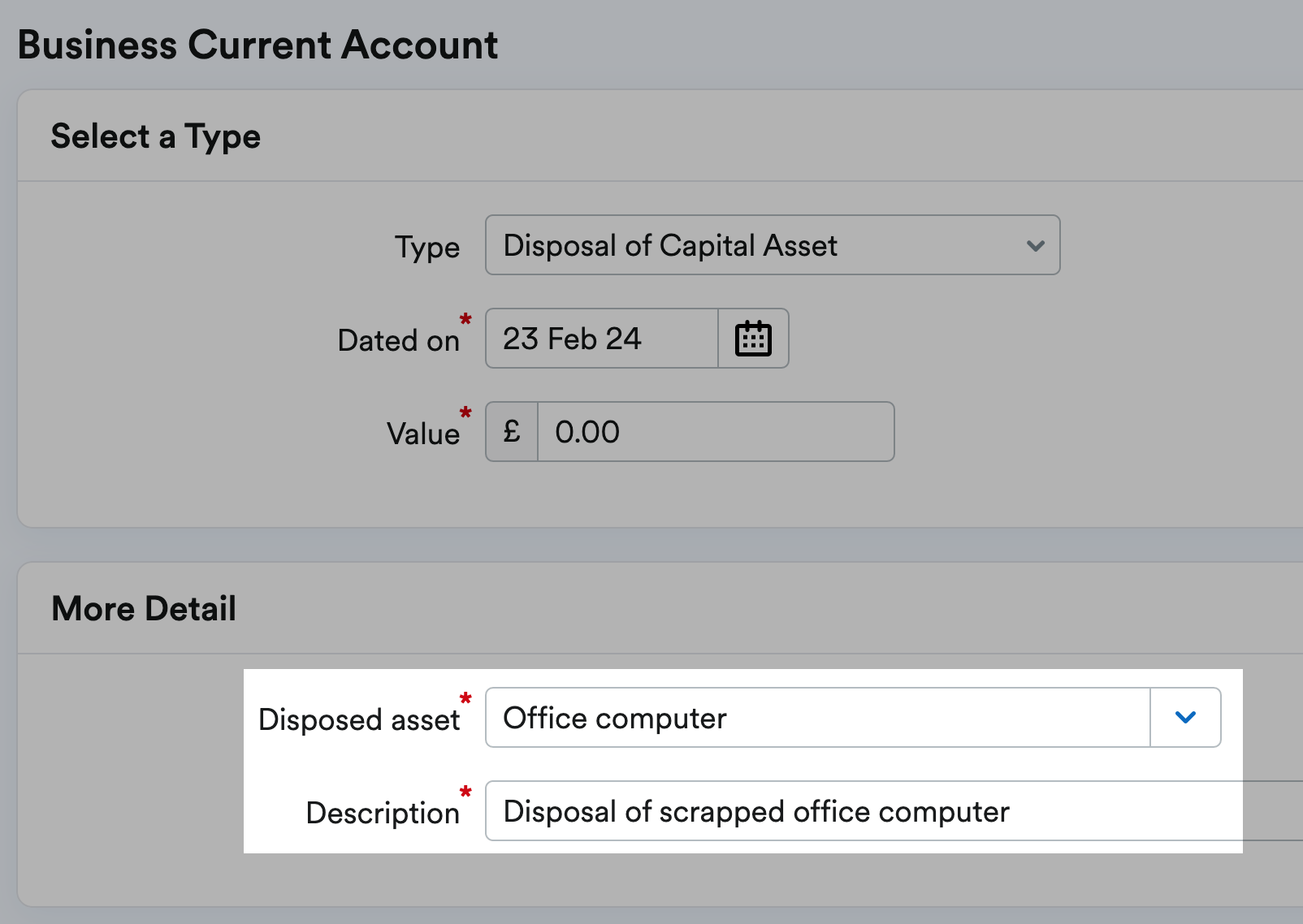The width and height of the screenshot is (1303, 924).
Task: Click the 'Select a Type' section header
Action: (156, 136)
